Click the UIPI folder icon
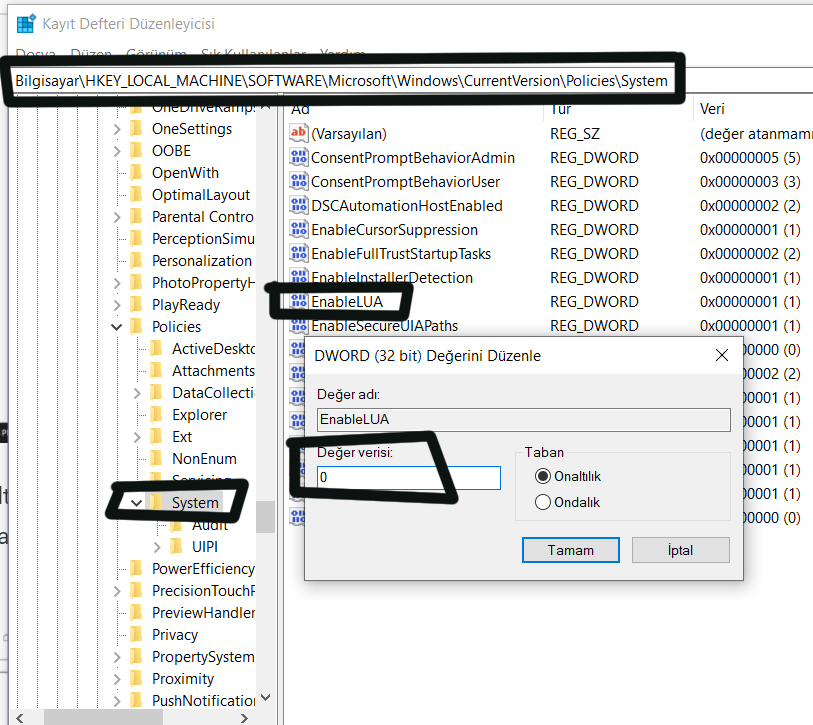 [x=177, y=546]
